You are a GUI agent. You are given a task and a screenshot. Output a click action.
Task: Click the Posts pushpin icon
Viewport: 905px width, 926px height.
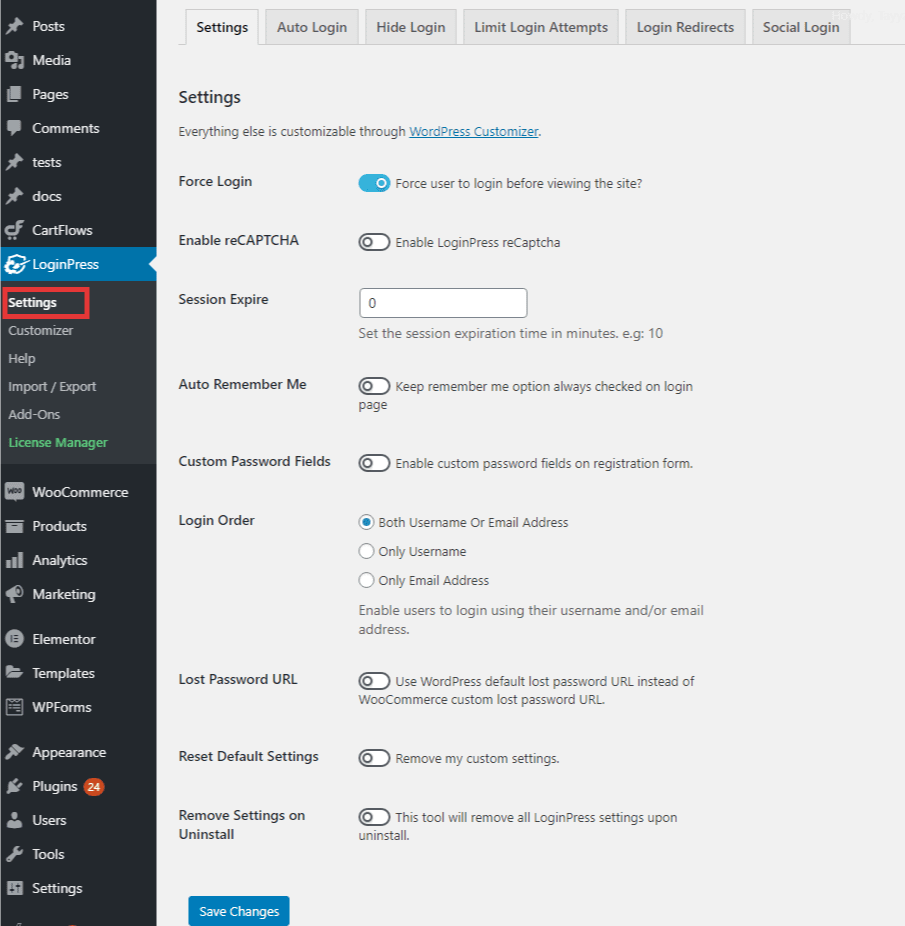coord(14,26)
